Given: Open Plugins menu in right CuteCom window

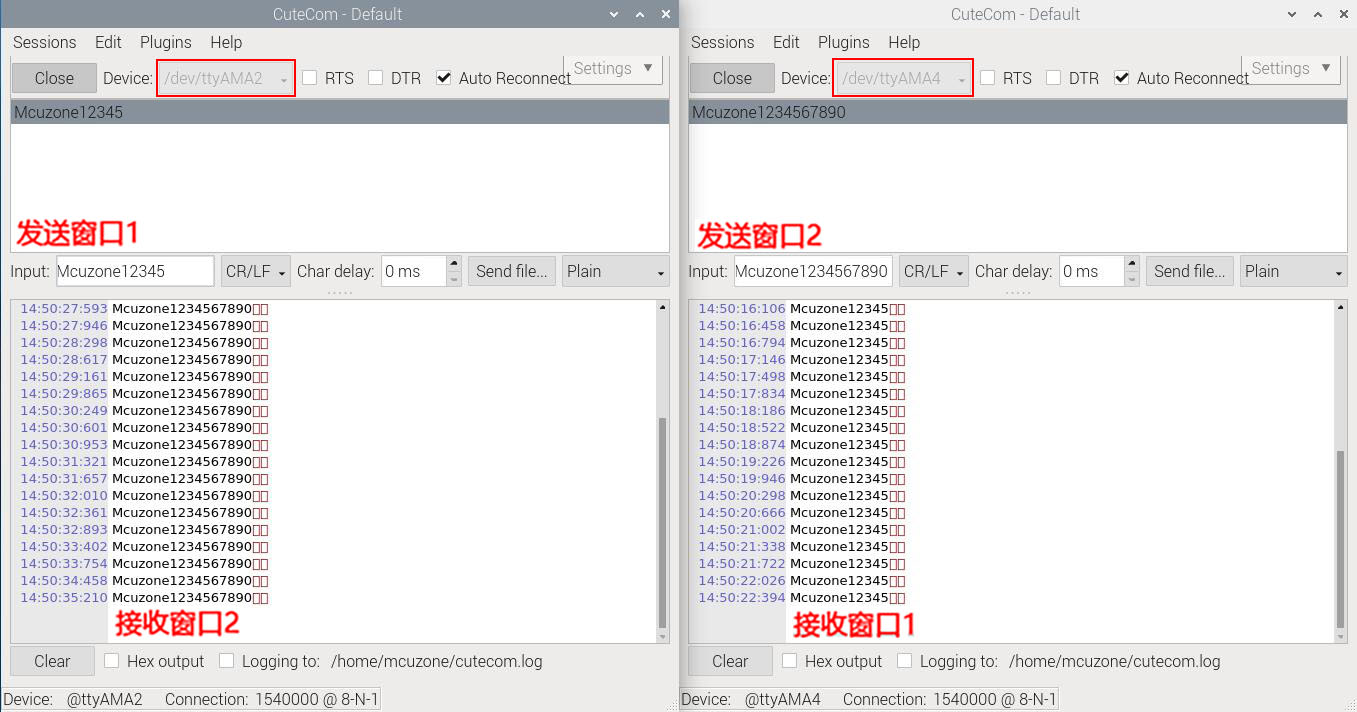Looking at the screenshot, I should click(x=843, y=42).
